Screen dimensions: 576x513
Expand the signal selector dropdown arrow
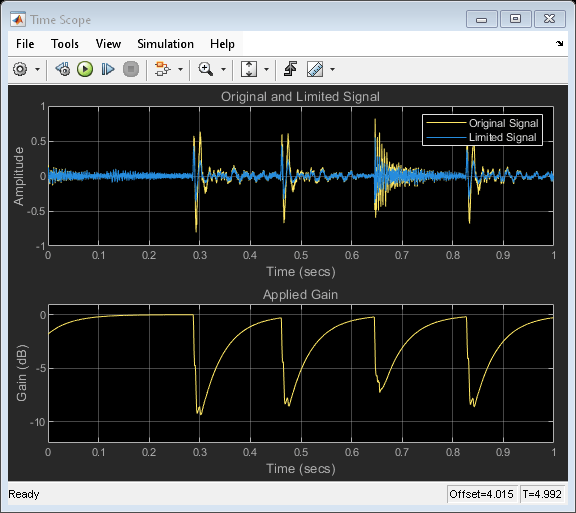click(180, 69)
